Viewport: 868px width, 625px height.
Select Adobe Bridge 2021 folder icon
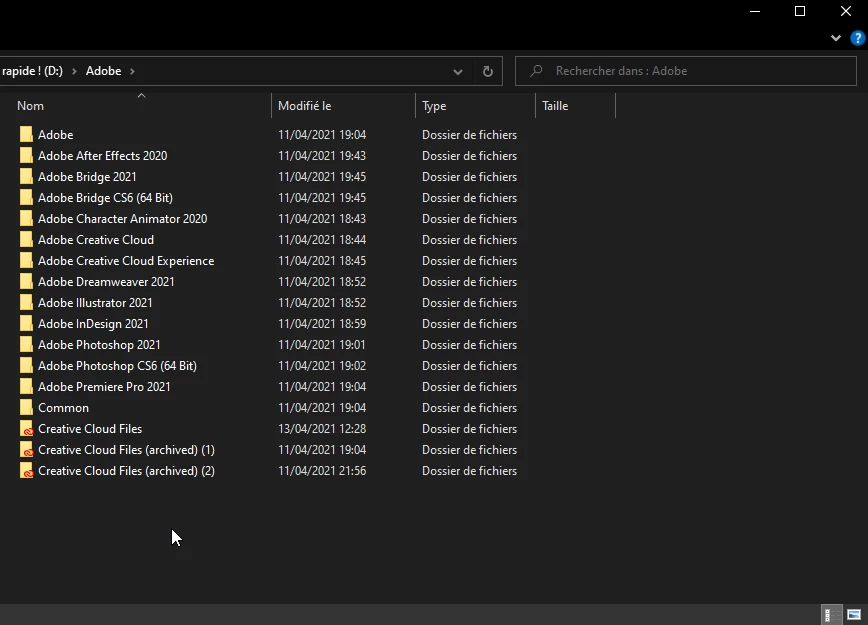point(26,177)
